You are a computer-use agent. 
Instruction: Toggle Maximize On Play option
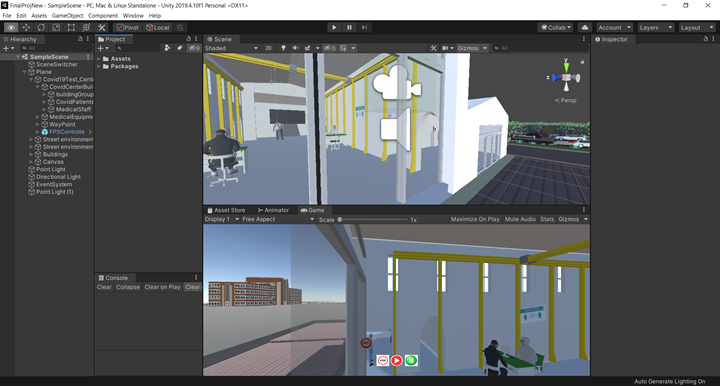coord(475,219)
